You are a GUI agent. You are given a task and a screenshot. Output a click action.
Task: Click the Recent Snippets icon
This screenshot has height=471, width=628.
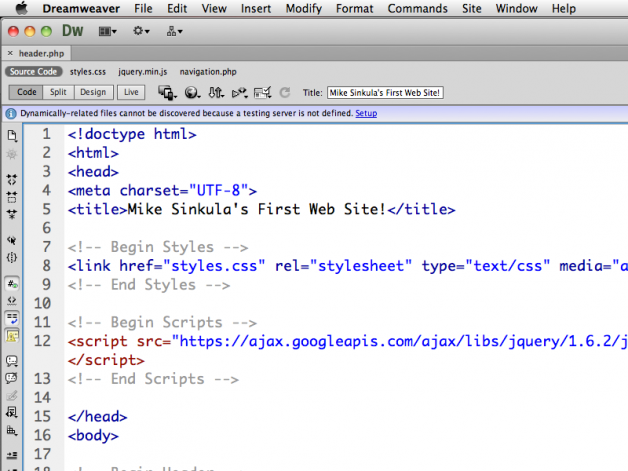(12, 412)
